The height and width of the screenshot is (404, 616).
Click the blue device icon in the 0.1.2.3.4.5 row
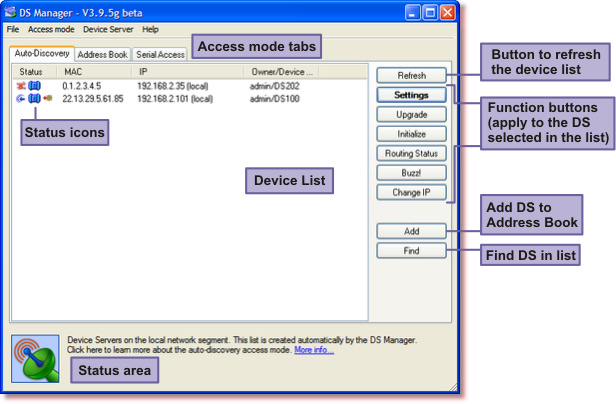point(34,86)
